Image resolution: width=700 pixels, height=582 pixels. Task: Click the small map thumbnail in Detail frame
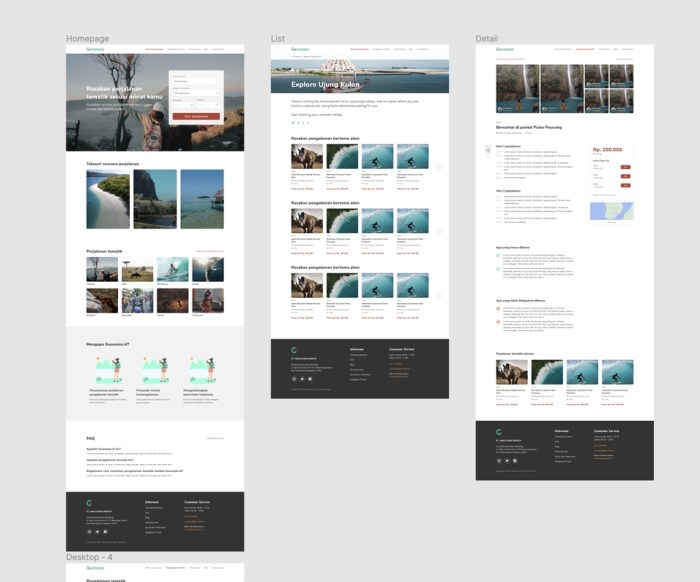[611, 210]
